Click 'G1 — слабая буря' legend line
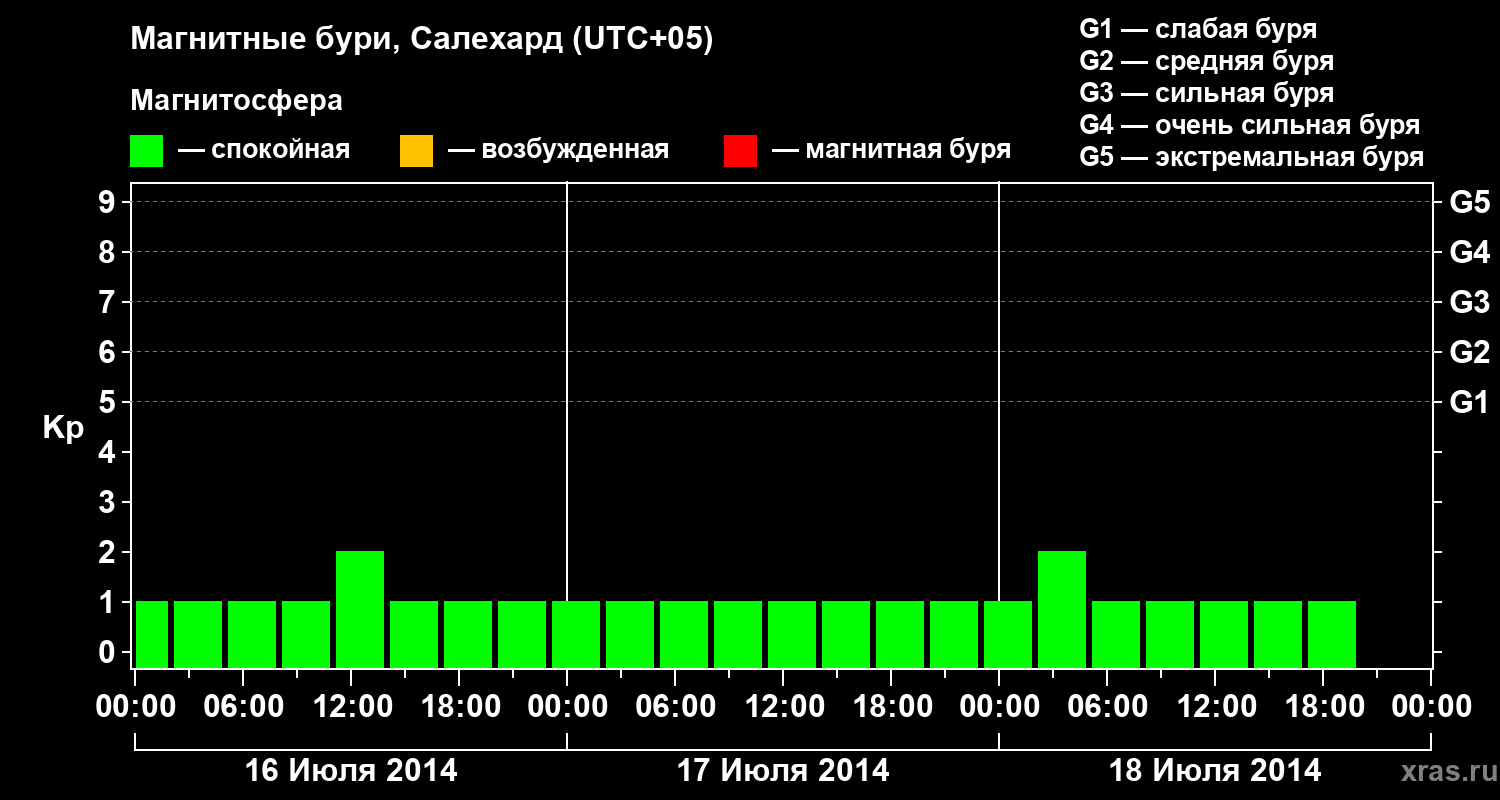1500x800 pixels. 1198,29
